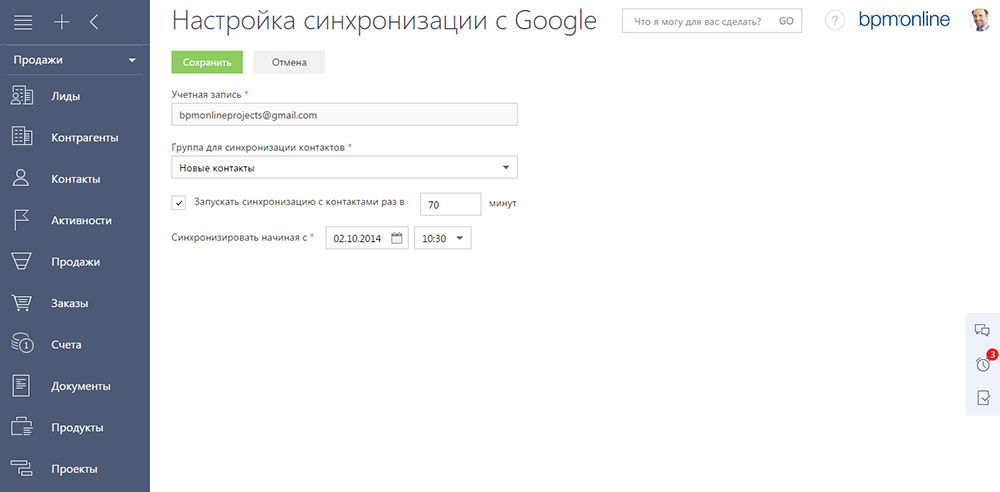Click the Заказы shopping cart icon
This screenshot has width=1000, height=492.
click(22, 303)
